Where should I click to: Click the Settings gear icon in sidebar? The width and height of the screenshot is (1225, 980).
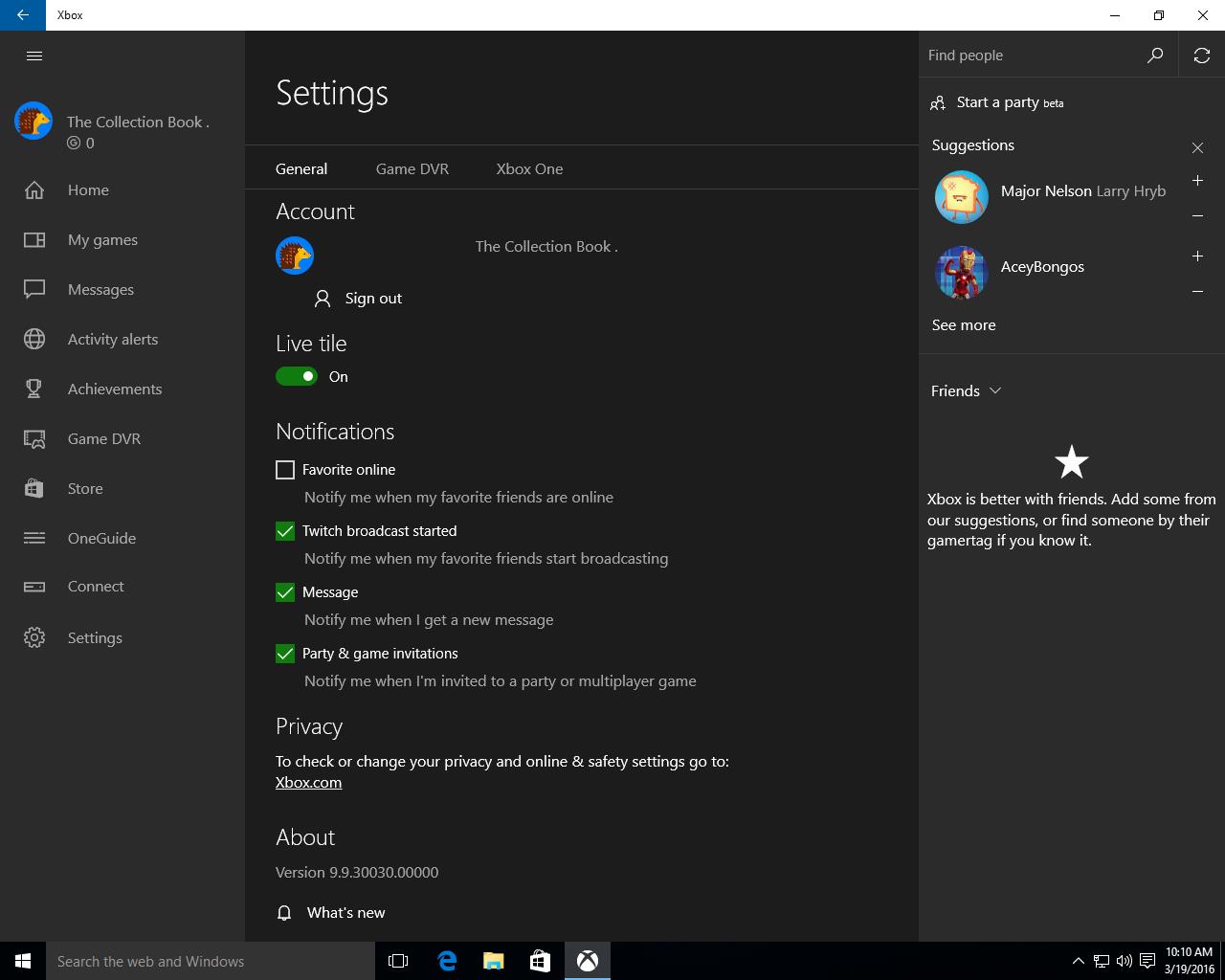34,637
